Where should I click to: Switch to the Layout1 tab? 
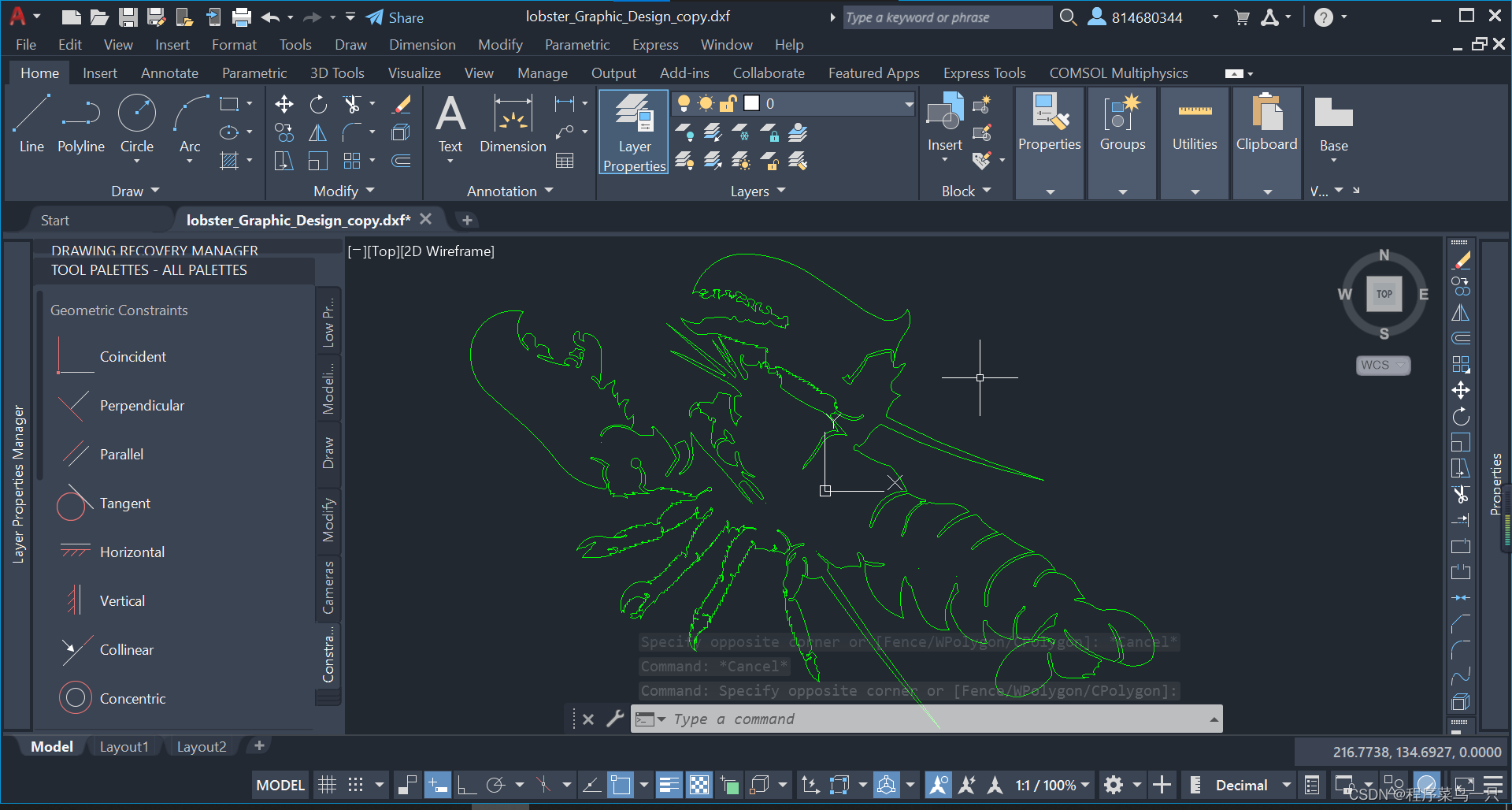click(x=124, y=746)
